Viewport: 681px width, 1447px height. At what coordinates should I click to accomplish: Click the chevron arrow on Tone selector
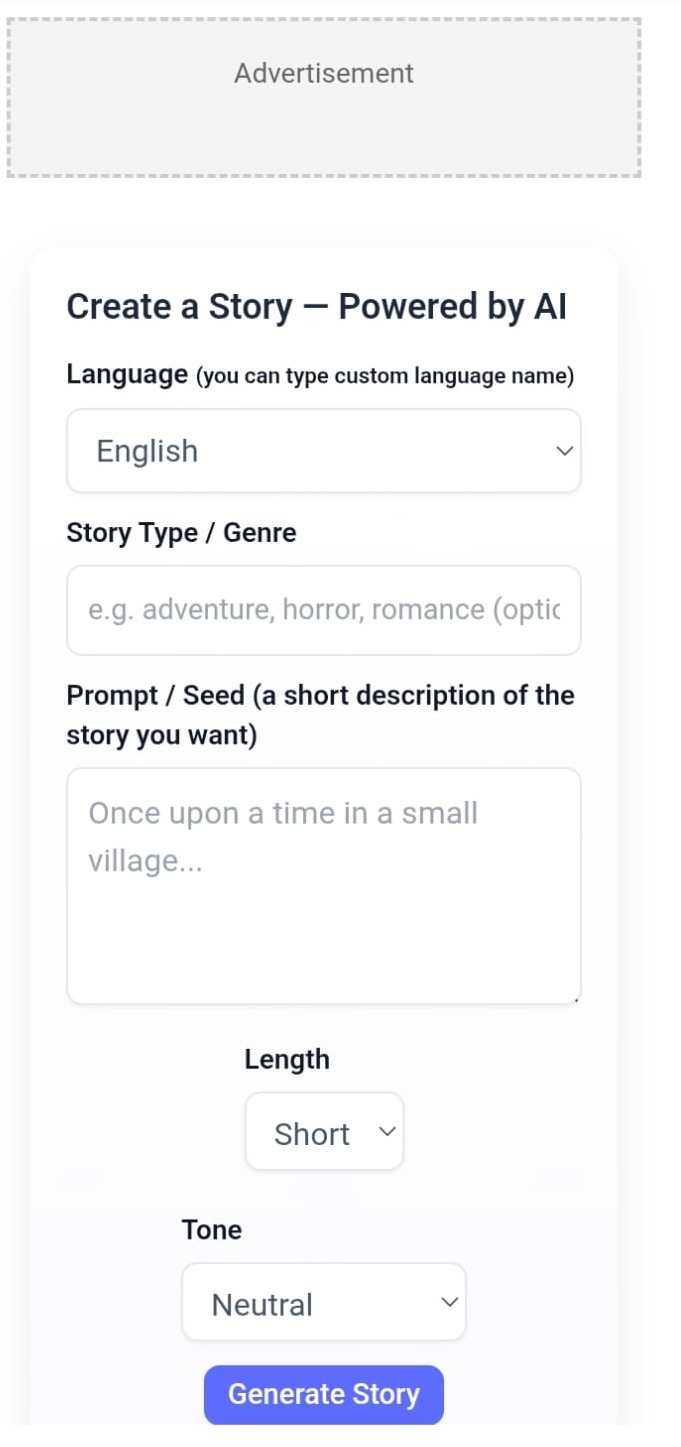(450, 1302)
